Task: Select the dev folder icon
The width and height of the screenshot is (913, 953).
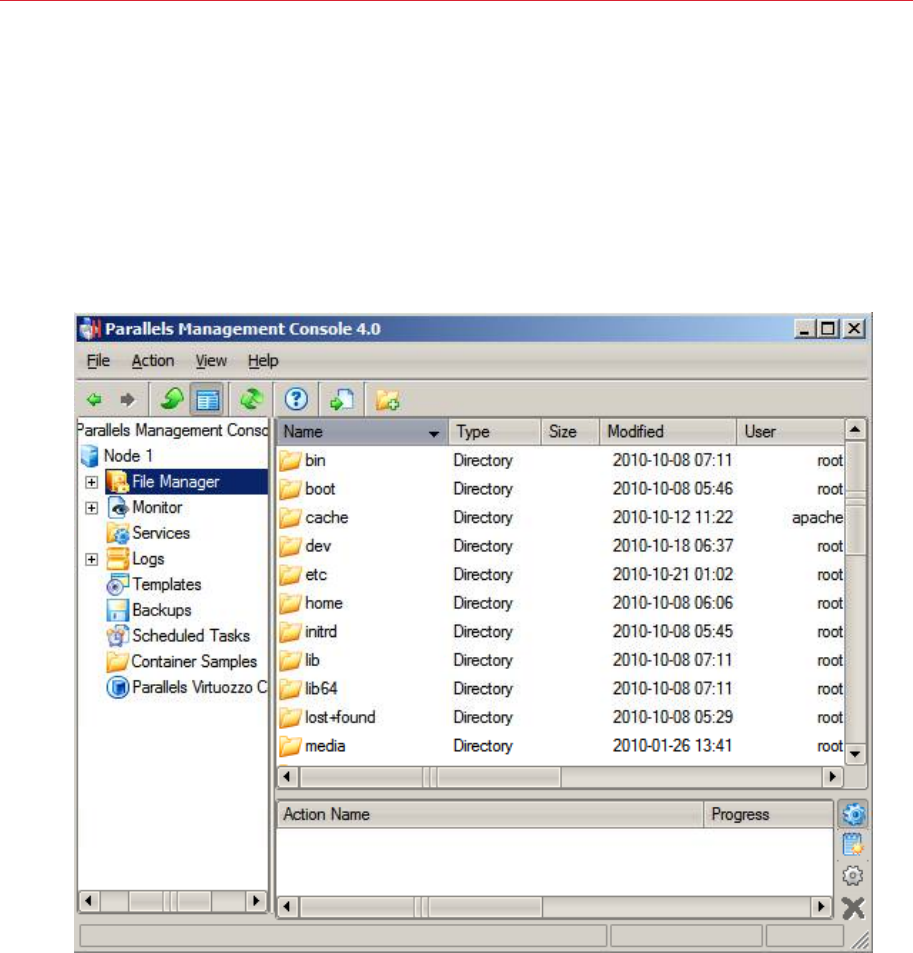Action: point(290,546)
